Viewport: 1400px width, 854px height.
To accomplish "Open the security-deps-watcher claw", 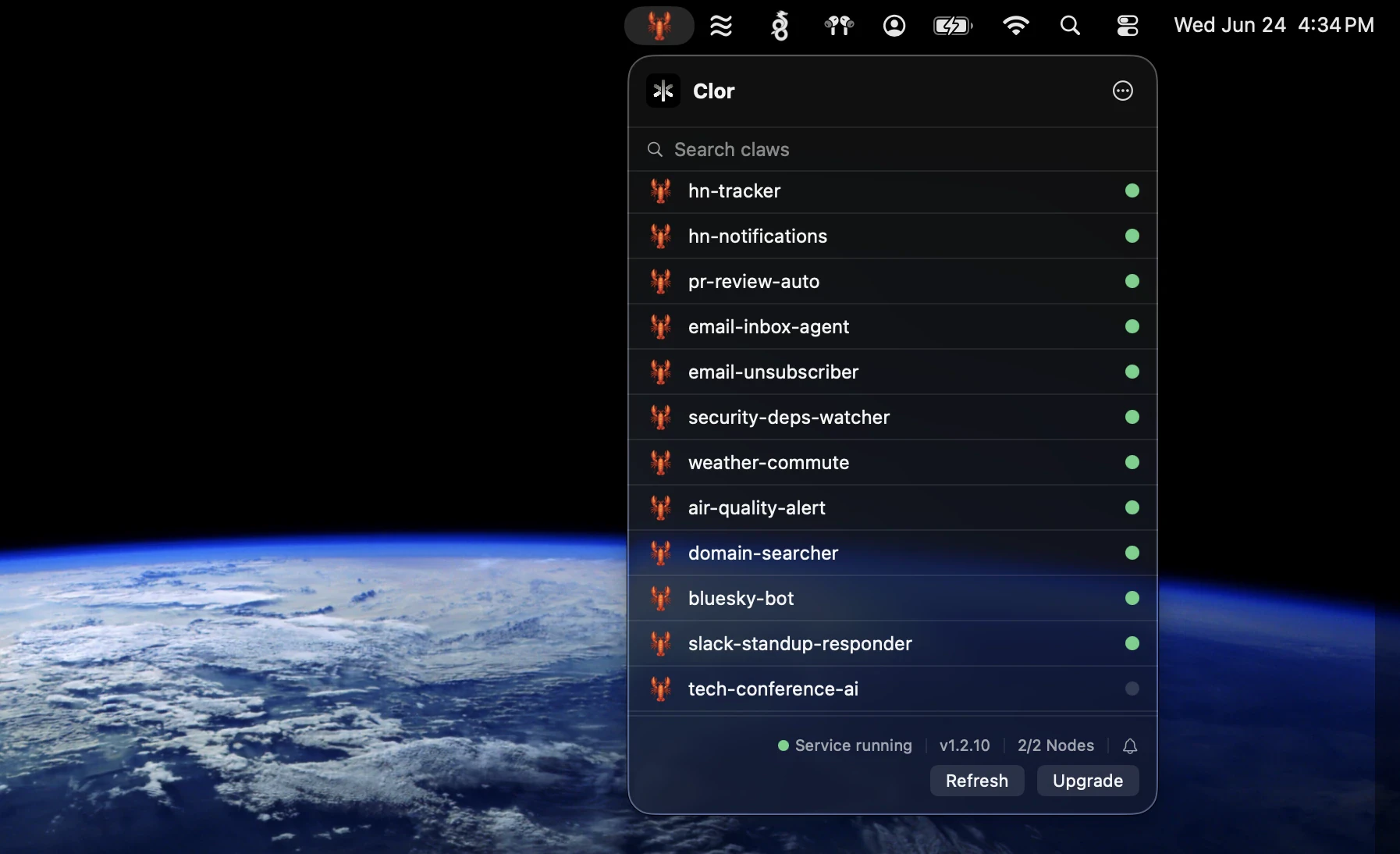I will click(x=893, y=418).
